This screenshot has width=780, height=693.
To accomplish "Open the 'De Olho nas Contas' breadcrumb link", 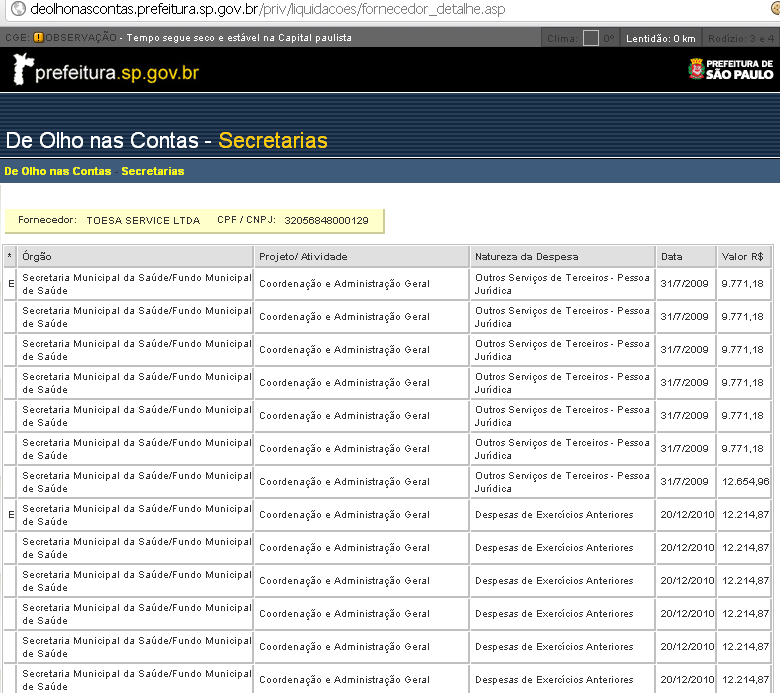I will [x=58, y=171].
